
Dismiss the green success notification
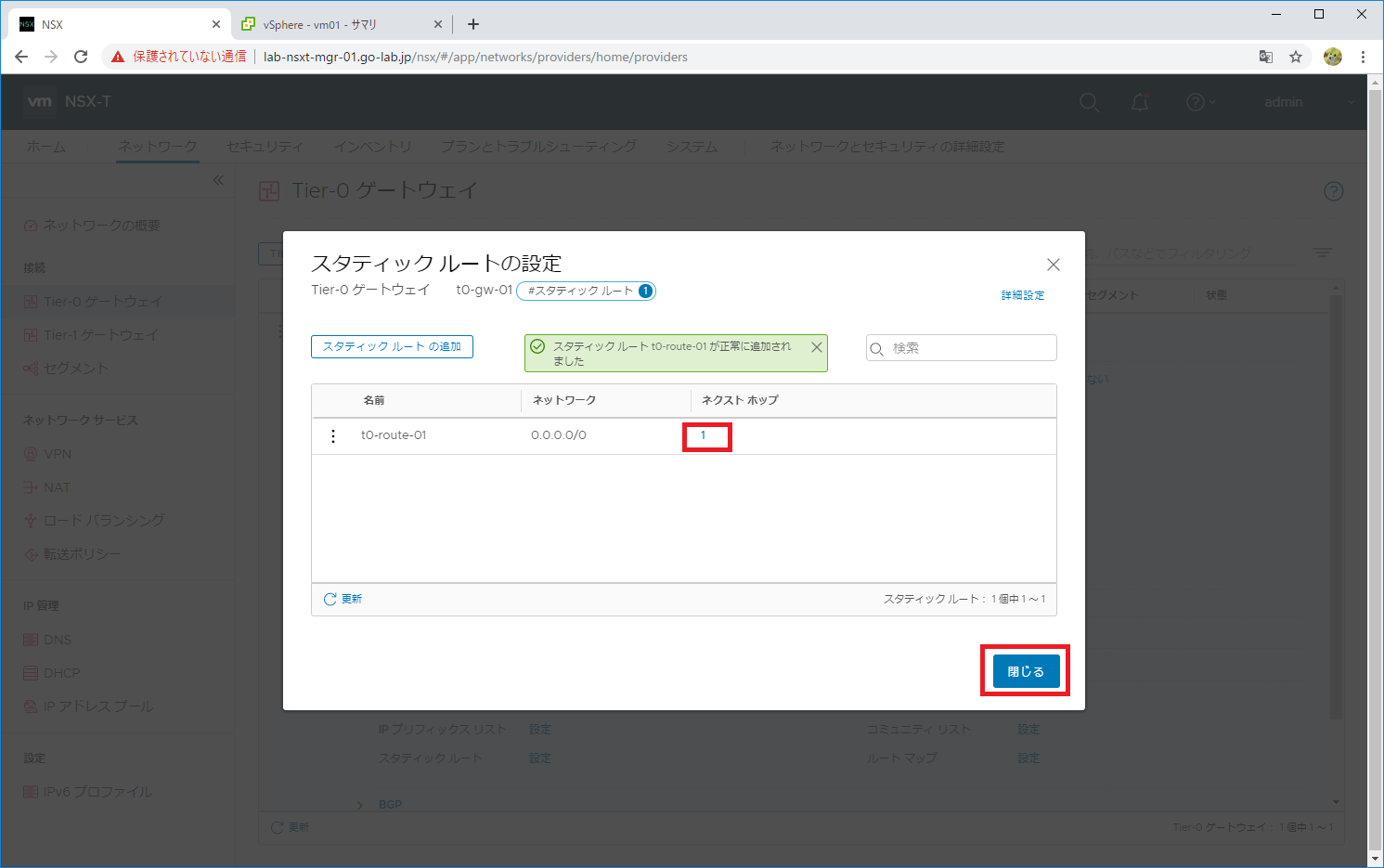[x=817, y=347]
